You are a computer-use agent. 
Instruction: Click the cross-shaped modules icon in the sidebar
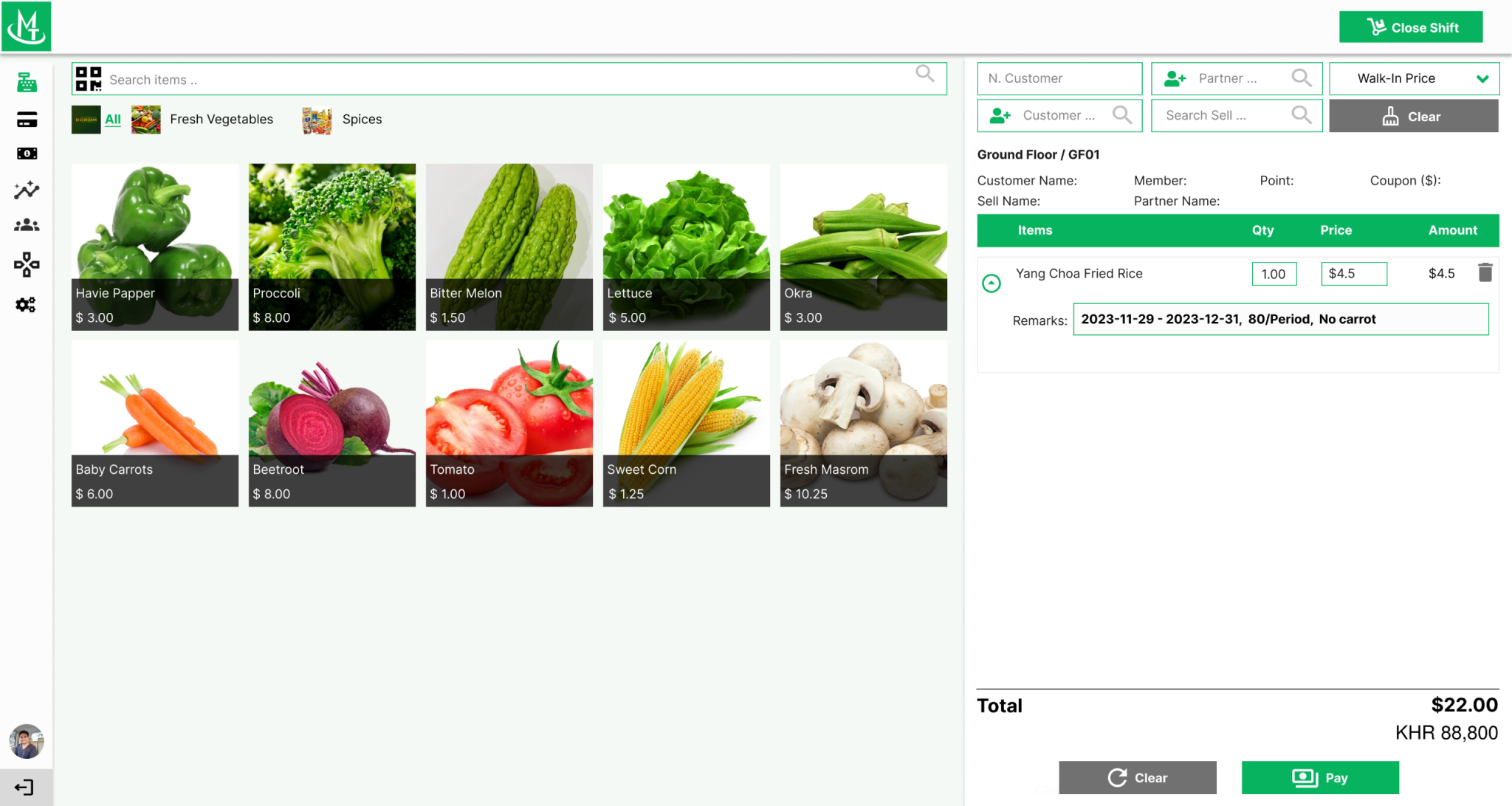coord(26,264)
